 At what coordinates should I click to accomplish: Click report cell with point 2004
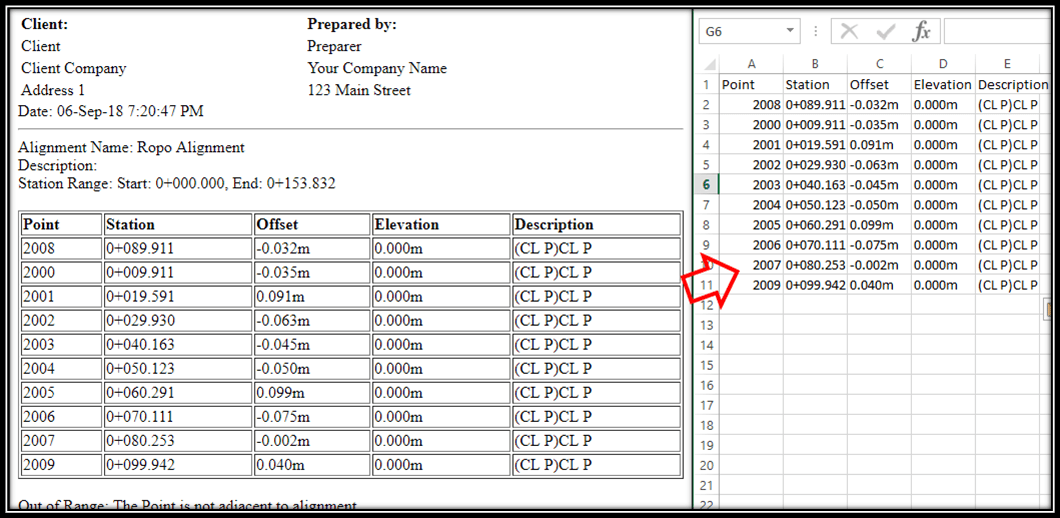pos(62,369)
